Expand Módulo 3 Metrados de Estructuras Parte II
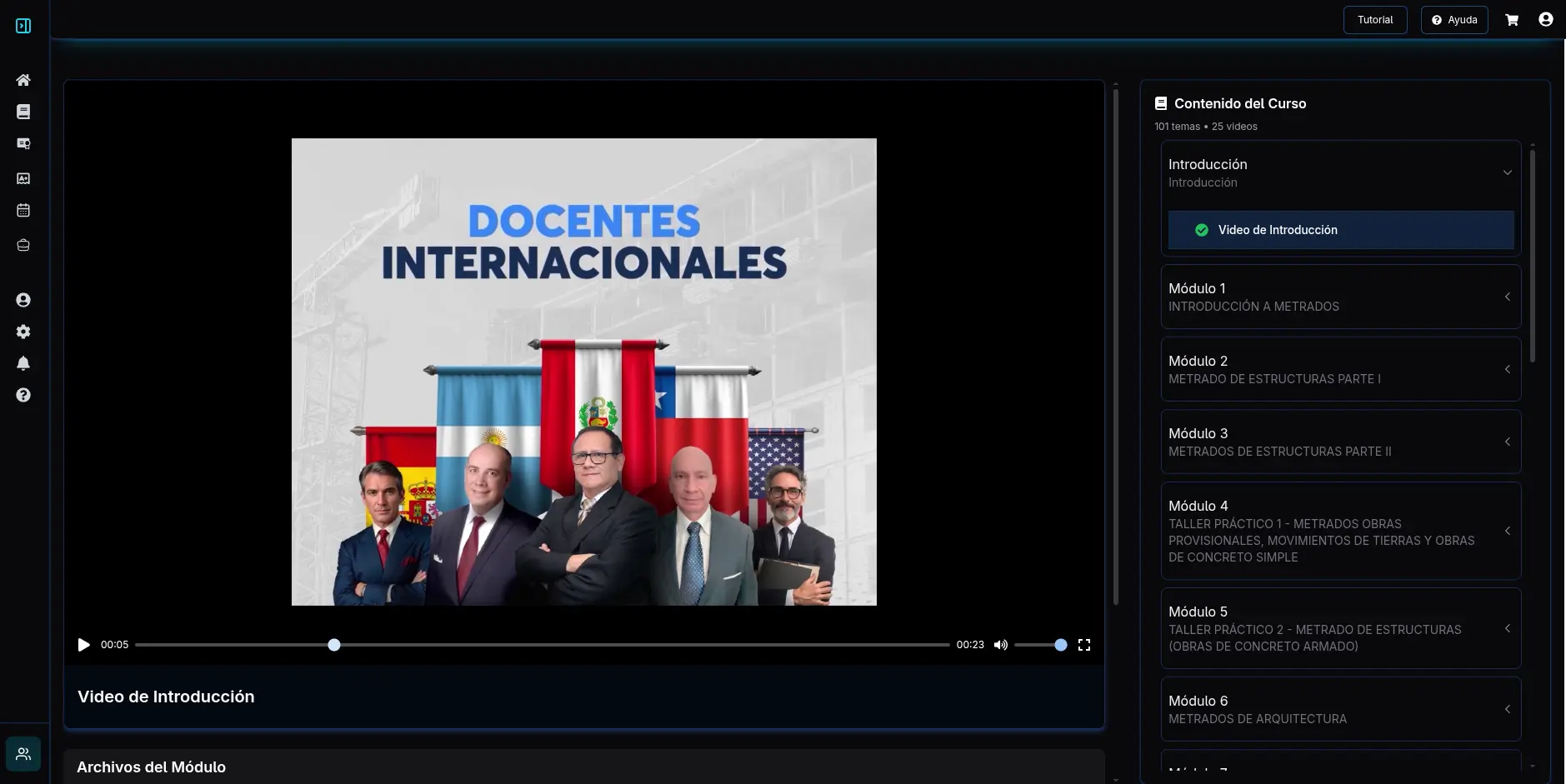The height and width of the screenshot is (784, 1566). click(x=1341, y=442)
